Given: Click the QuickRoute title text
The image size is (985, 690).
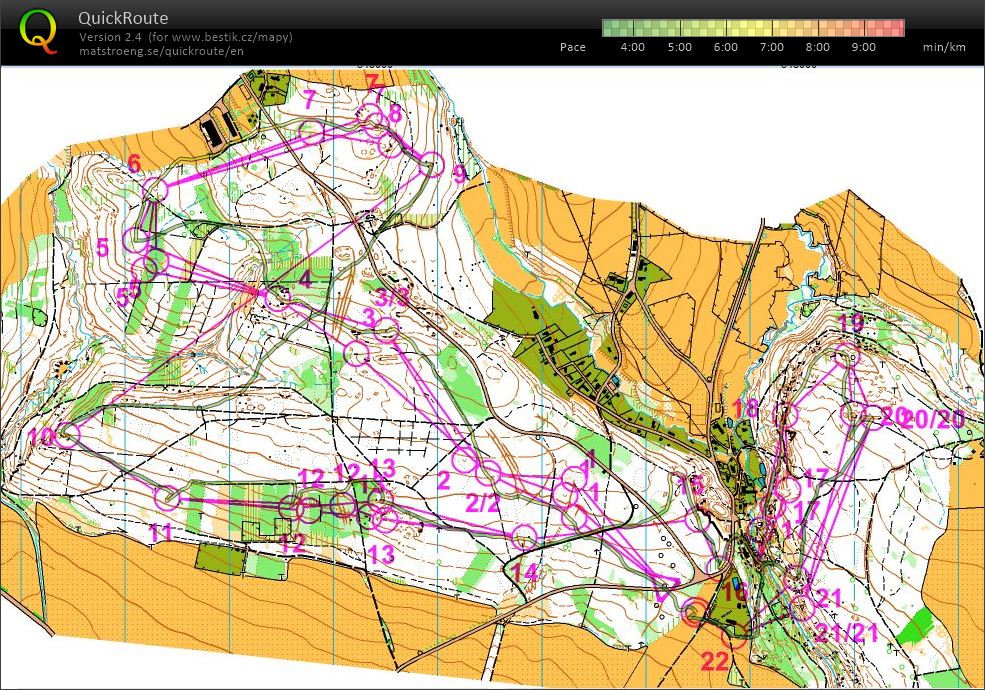Looking at the screenshot, I should [123, 18].
